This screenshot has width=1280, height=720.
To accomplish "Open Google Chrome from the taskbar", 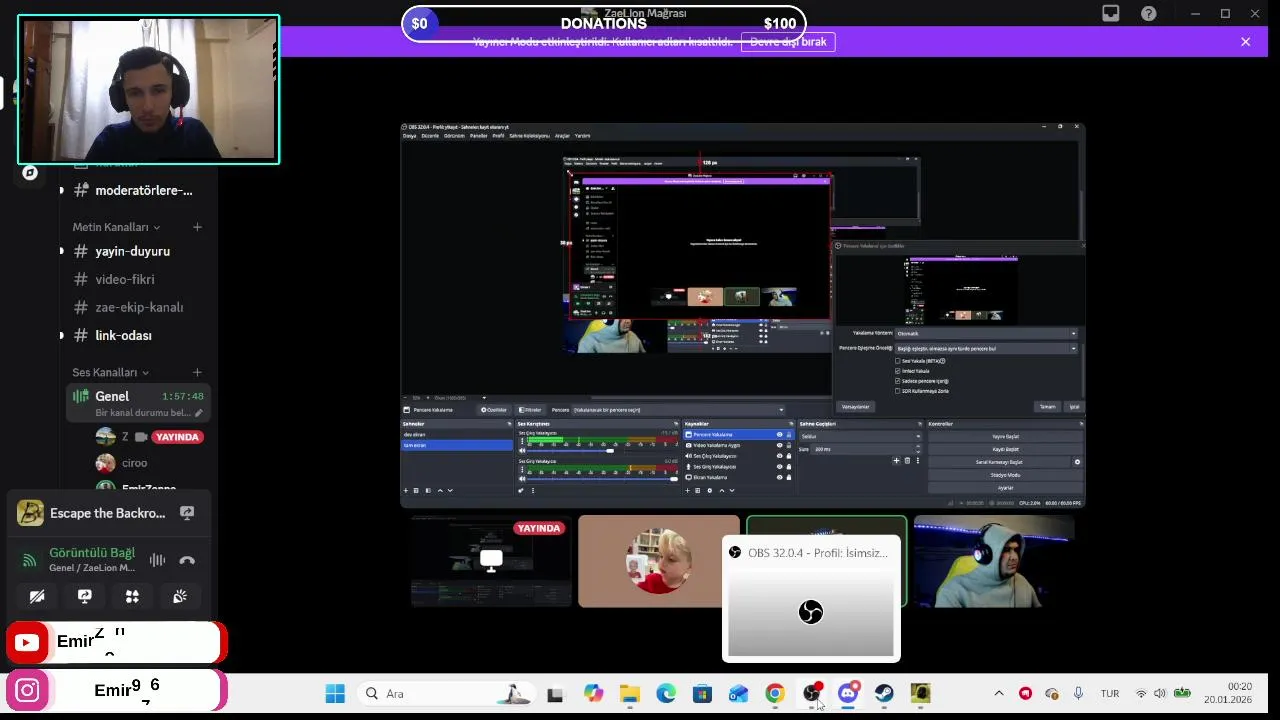I will [x=775, y=693].
